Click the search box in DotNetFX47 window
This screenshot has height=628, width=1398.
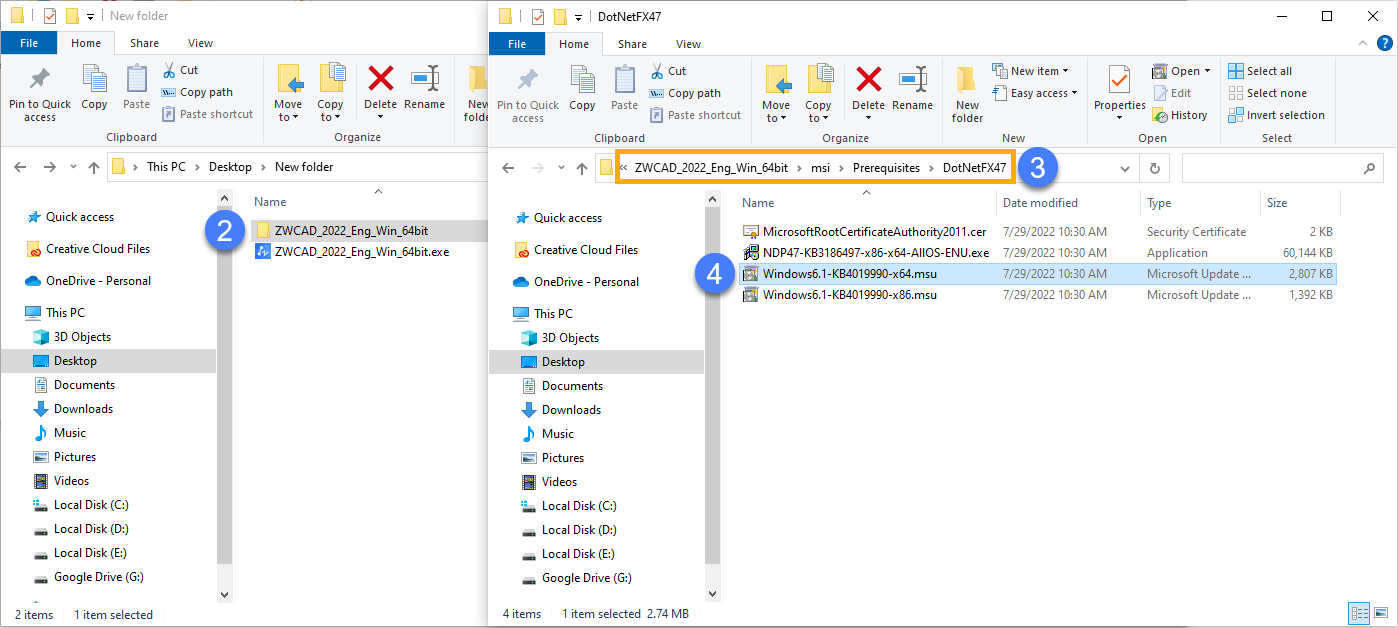coord(1282,169)
